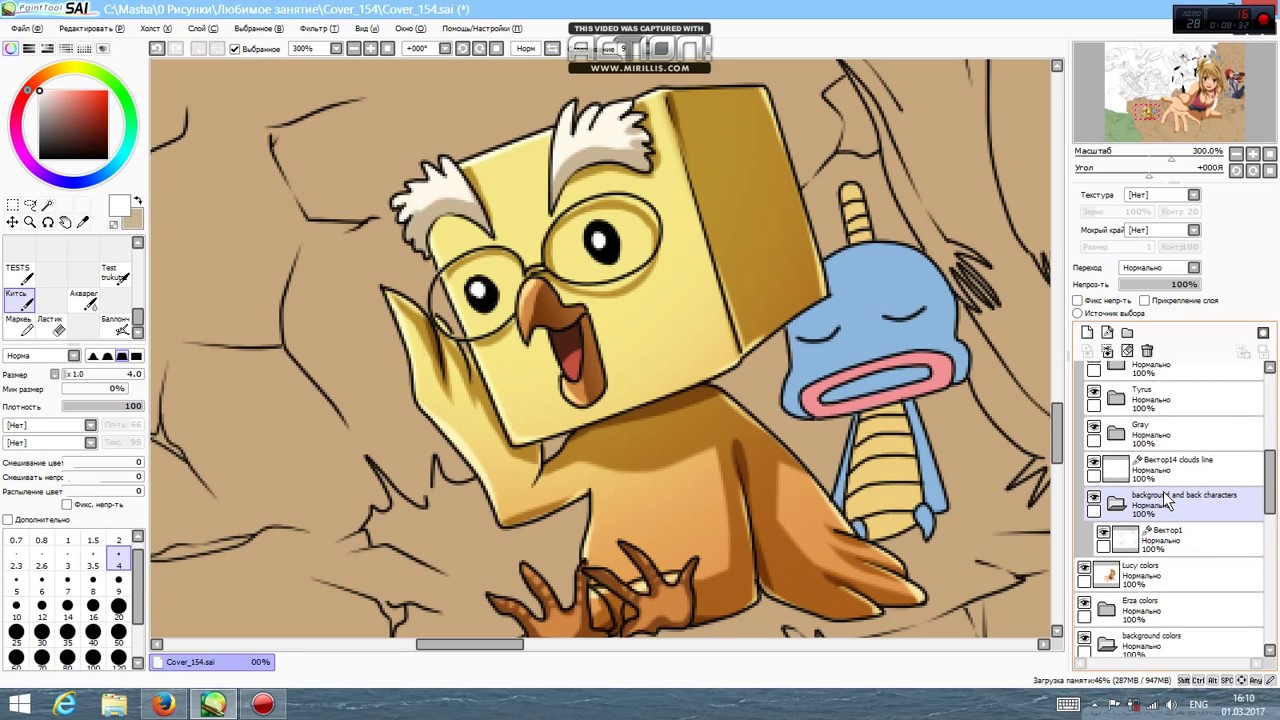Delete layer with trash icon

pos(1147,351)
